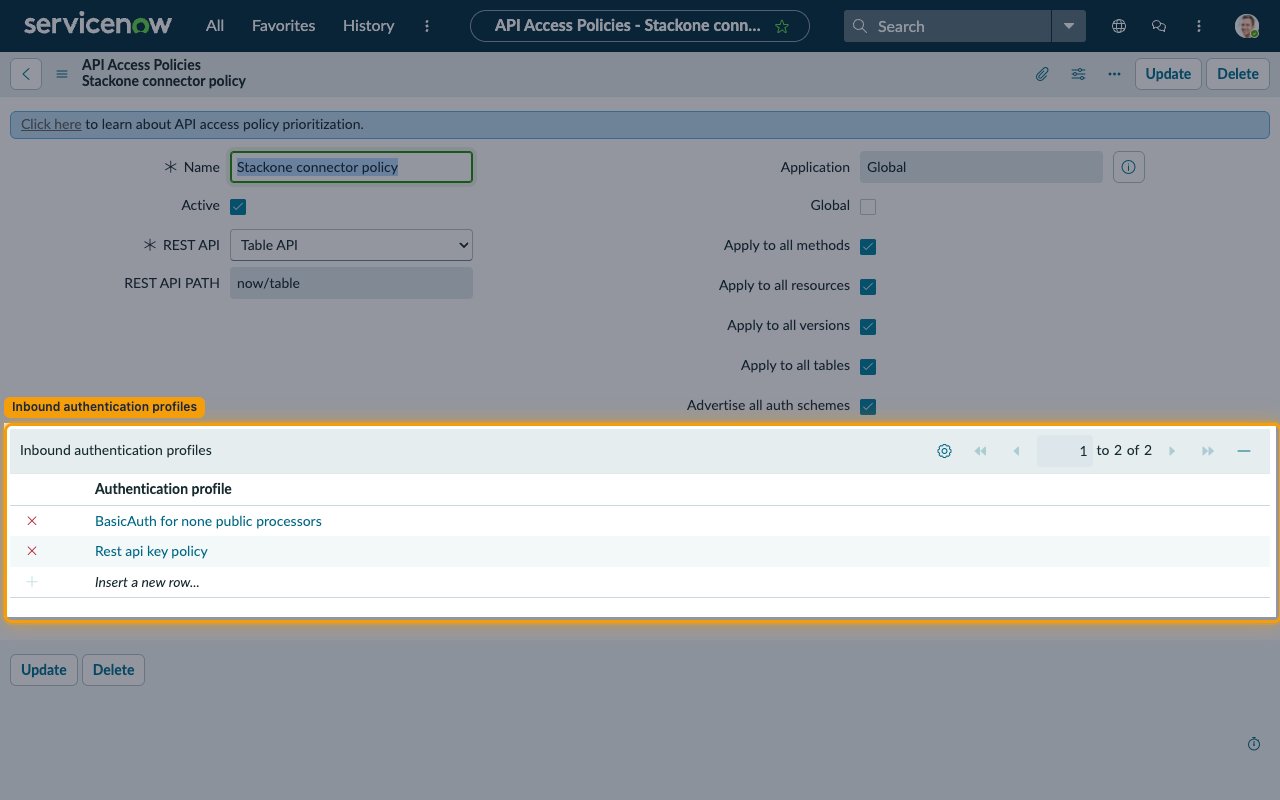
Task: Click the Application field showing Global
Action: click(981, 167)
